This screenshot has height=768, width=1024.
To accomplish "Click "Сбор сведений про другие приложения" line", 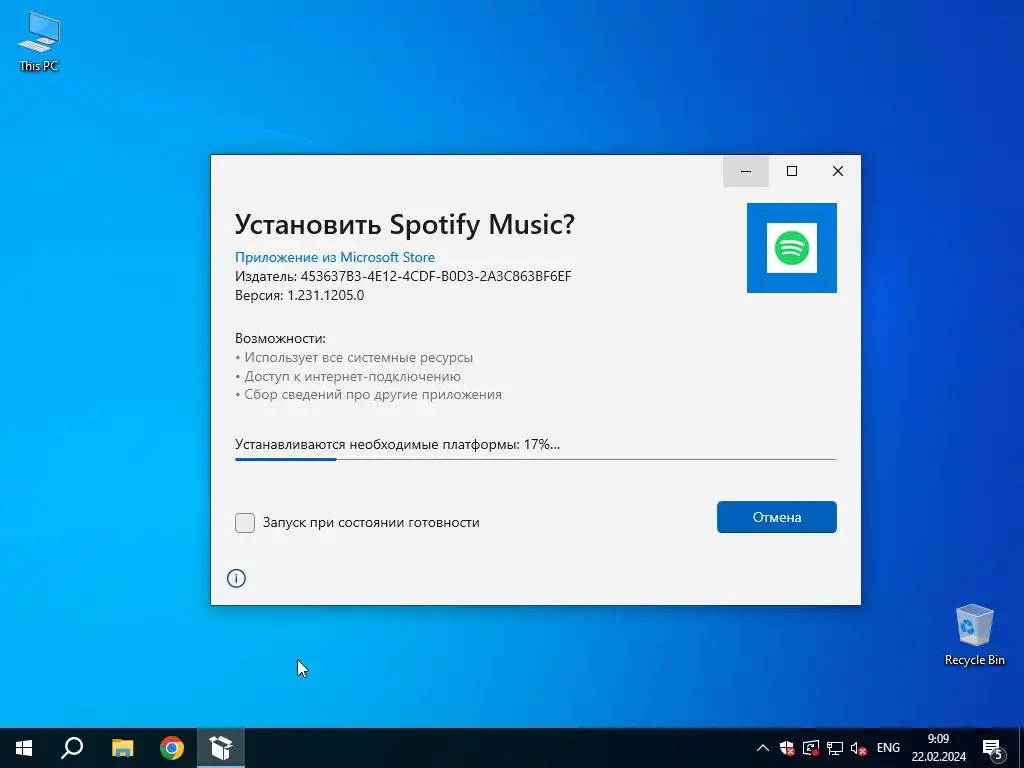I will point(368,395).
